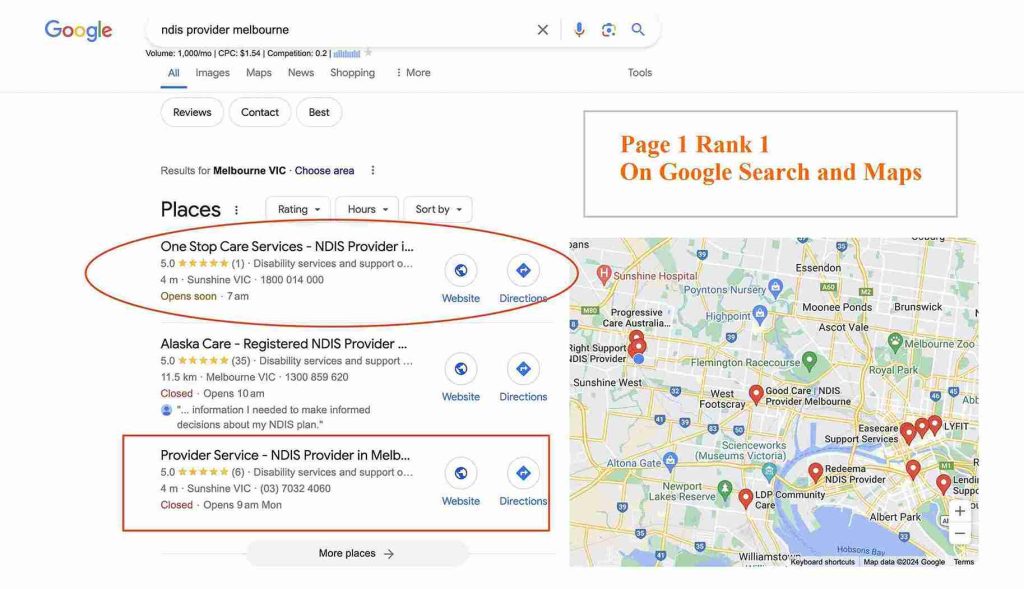Clear the search box with X icon

click(543, 30)
